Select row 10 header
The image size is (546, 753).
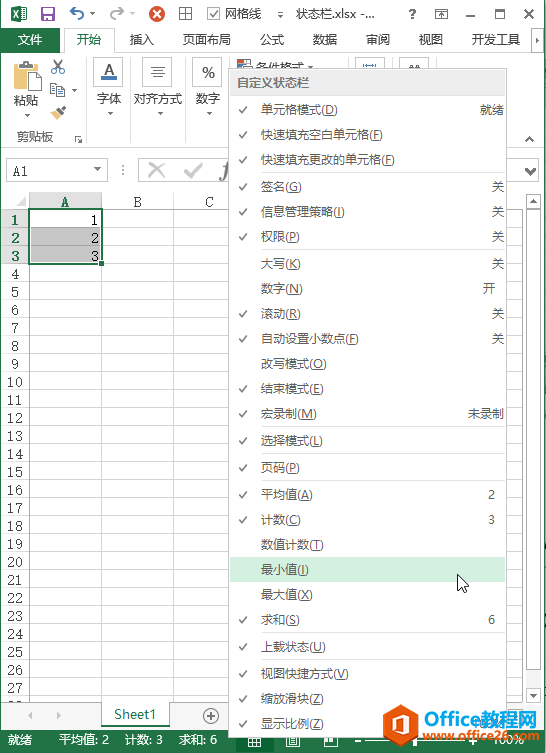[14, 382]
